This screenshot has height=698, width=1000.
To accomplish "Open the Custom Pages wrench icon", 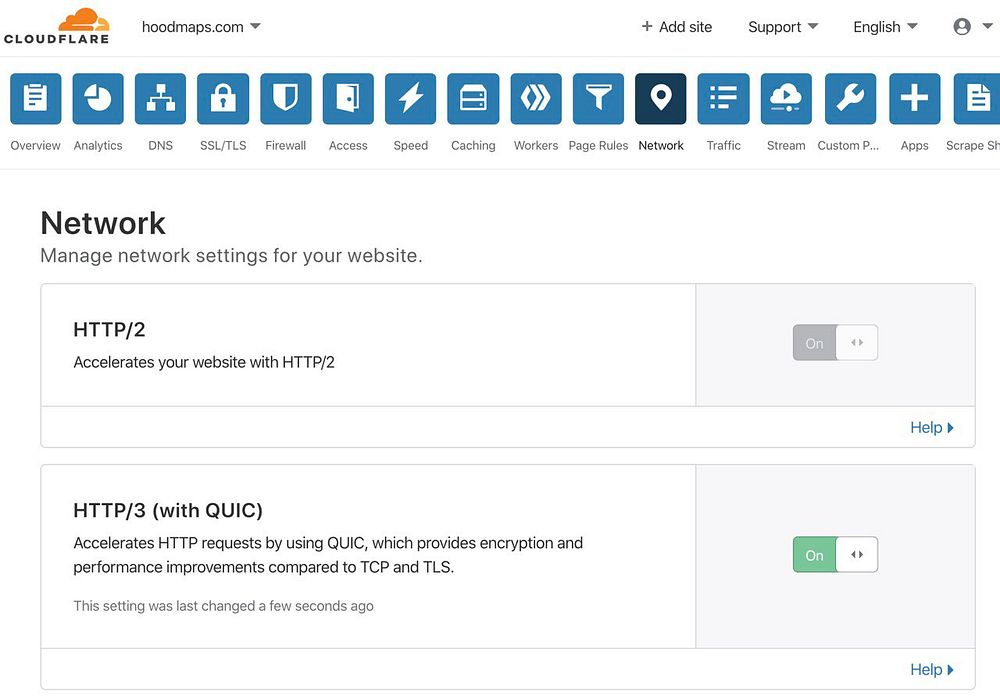I will [x=850, y=98].
